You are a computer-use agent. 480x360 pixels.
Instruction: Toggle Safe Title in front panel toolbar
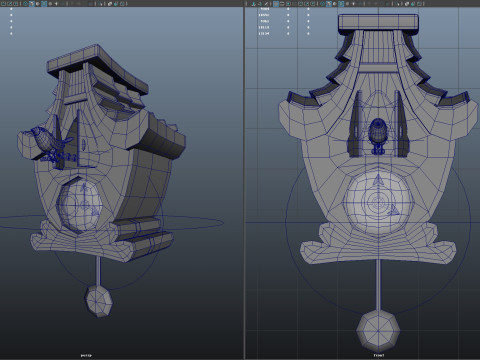point(313,4)
